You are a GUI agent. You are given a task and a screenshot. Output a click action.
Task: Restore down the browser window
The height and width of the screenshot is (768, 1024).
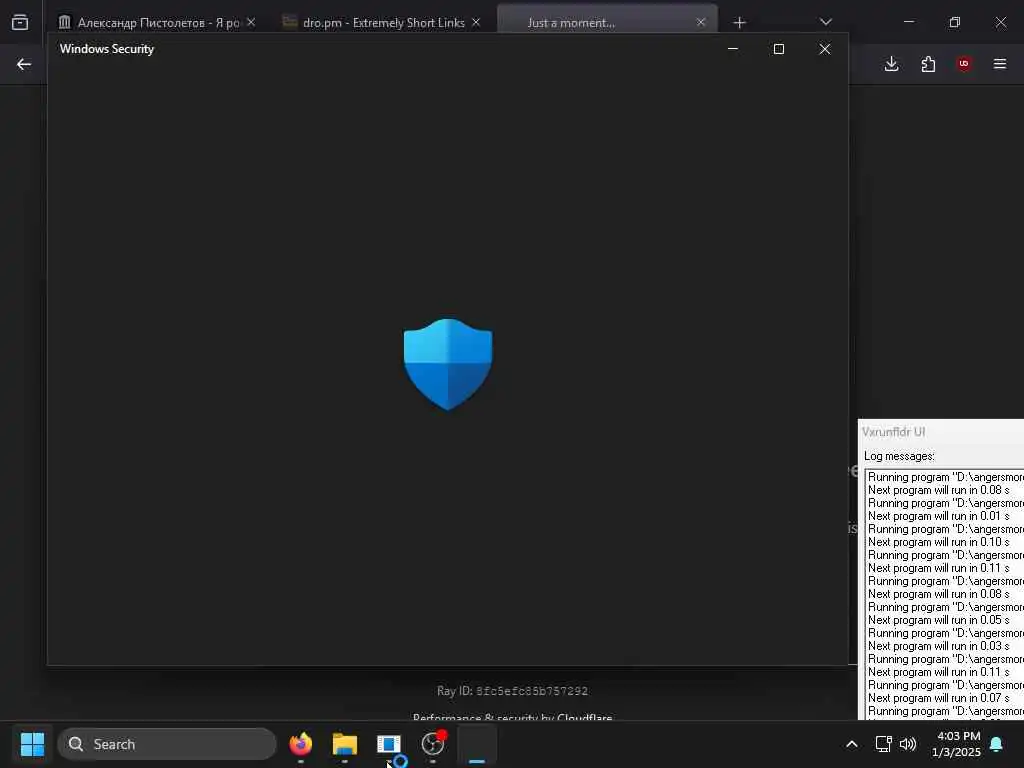955,22
